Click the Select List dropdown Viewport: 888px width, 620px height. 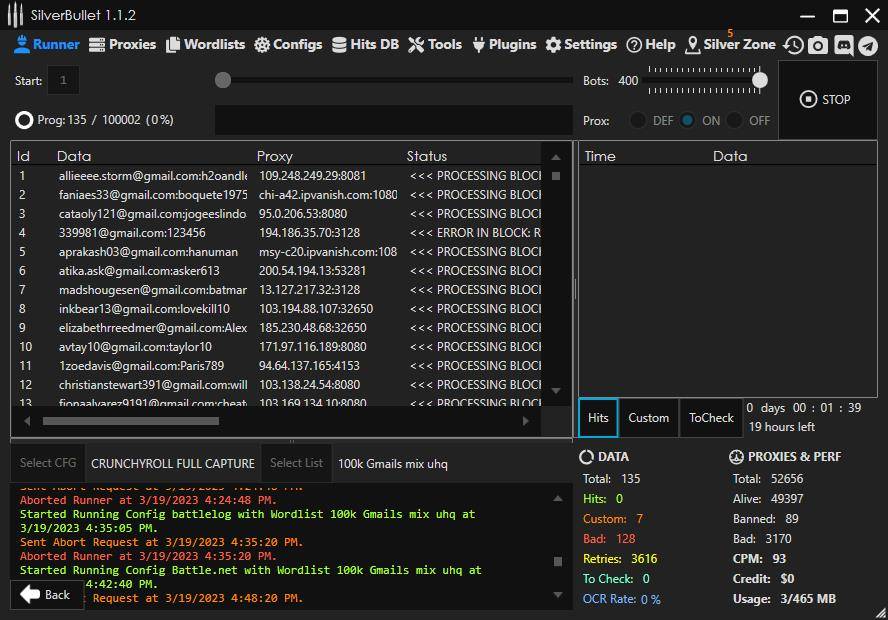[x=295, y=463]
